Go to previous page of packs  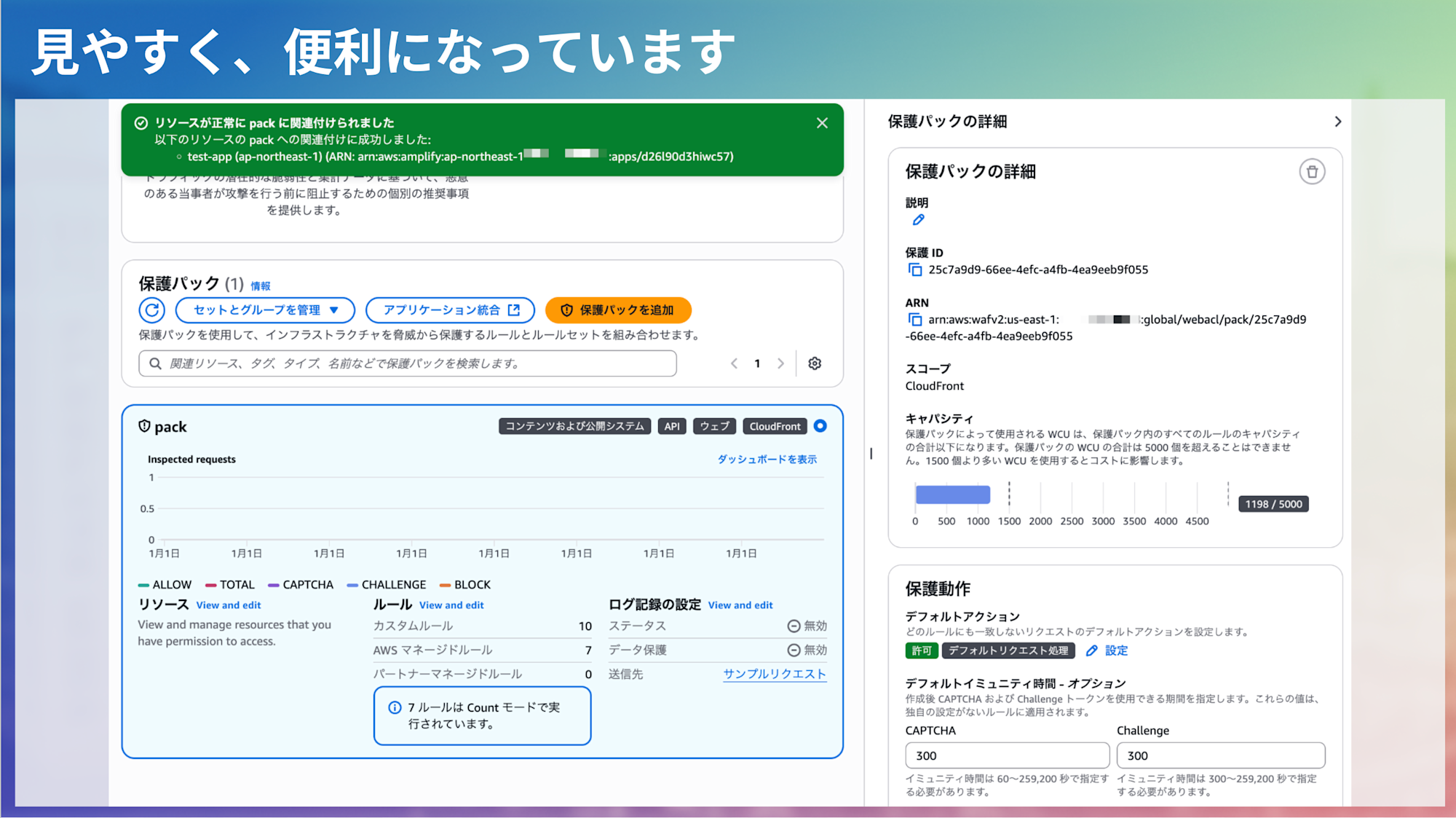[x=734, y=363]
